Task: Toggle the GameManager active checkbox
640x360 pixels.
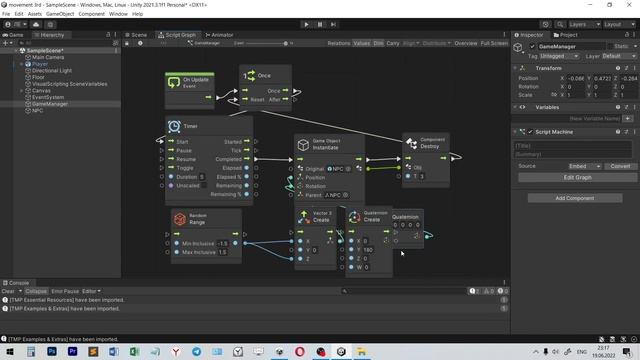Action: (532, 47)
